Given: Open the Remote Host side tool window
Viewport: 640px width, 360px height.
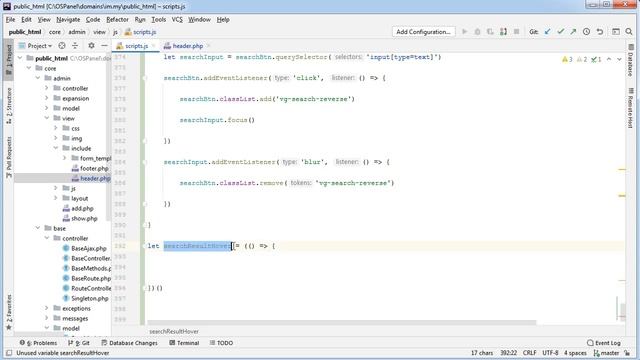Looking at the screenshot, I should point(631,108).
